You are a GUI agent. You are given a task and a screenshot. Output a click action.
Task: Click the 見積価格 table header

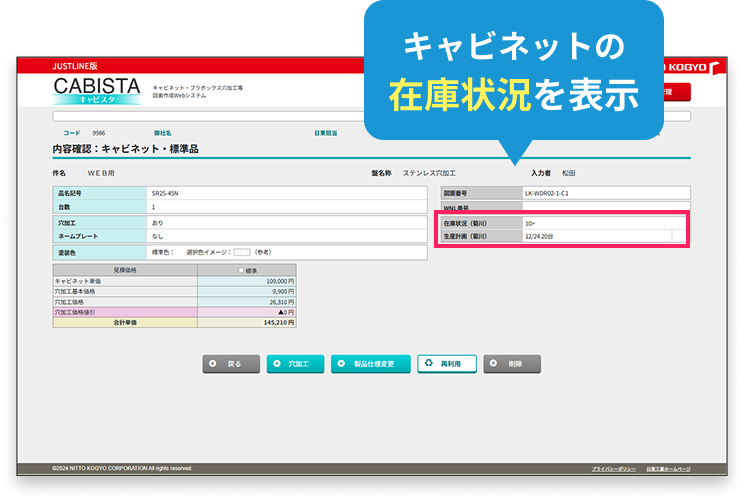pos(125,270)
